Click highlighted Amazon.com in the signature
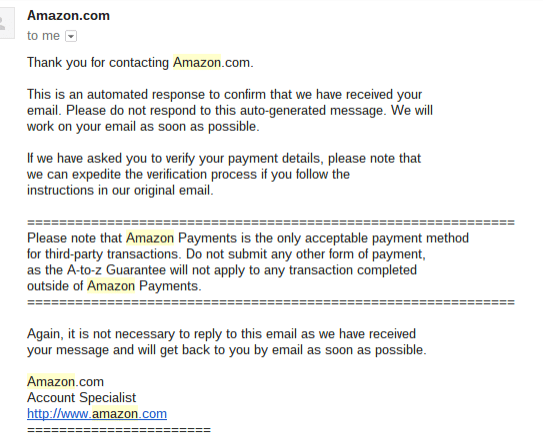This screenshot has width=543, height=441. 65,381
